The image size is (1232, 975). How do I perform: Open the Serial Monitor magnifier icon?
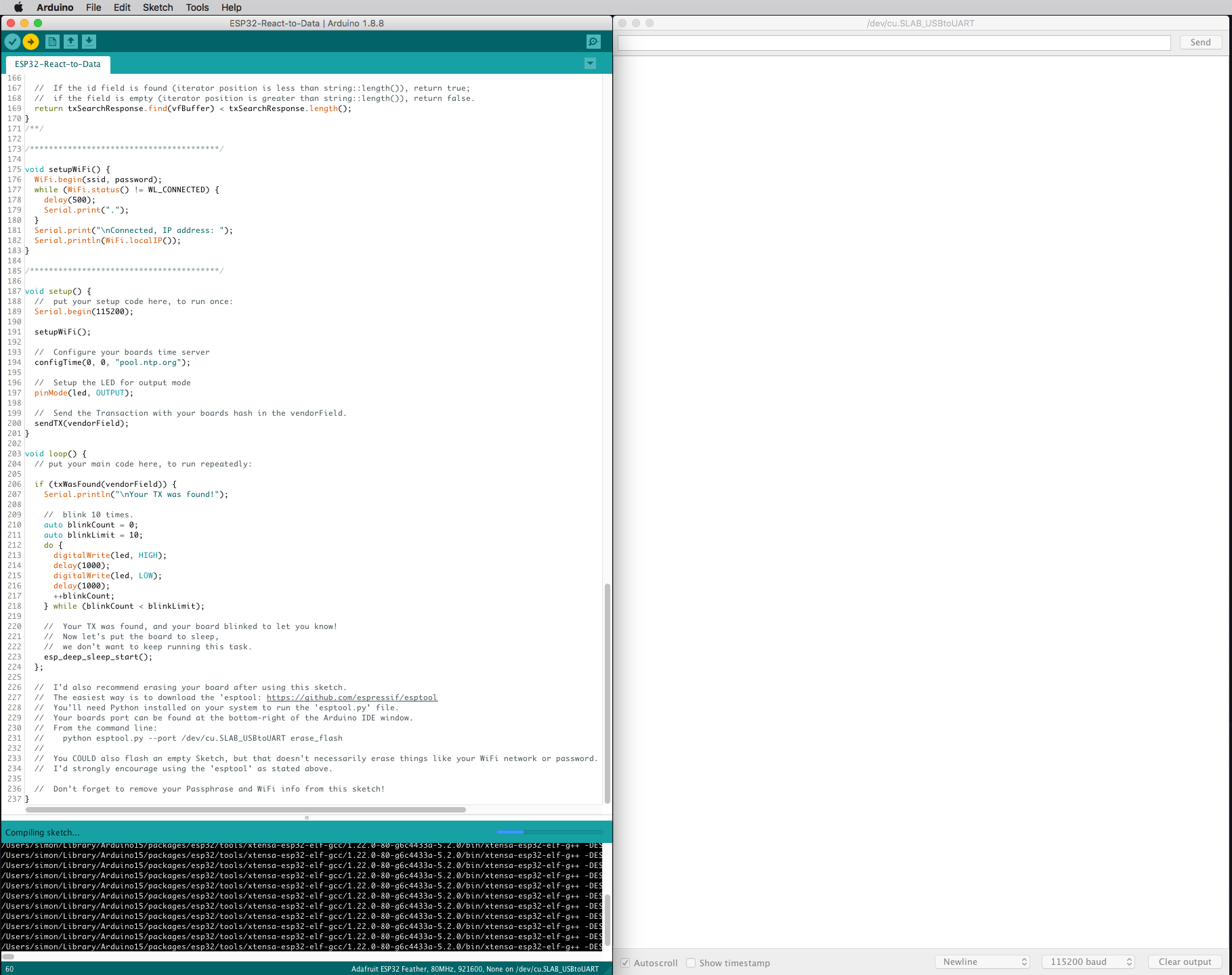593,42
